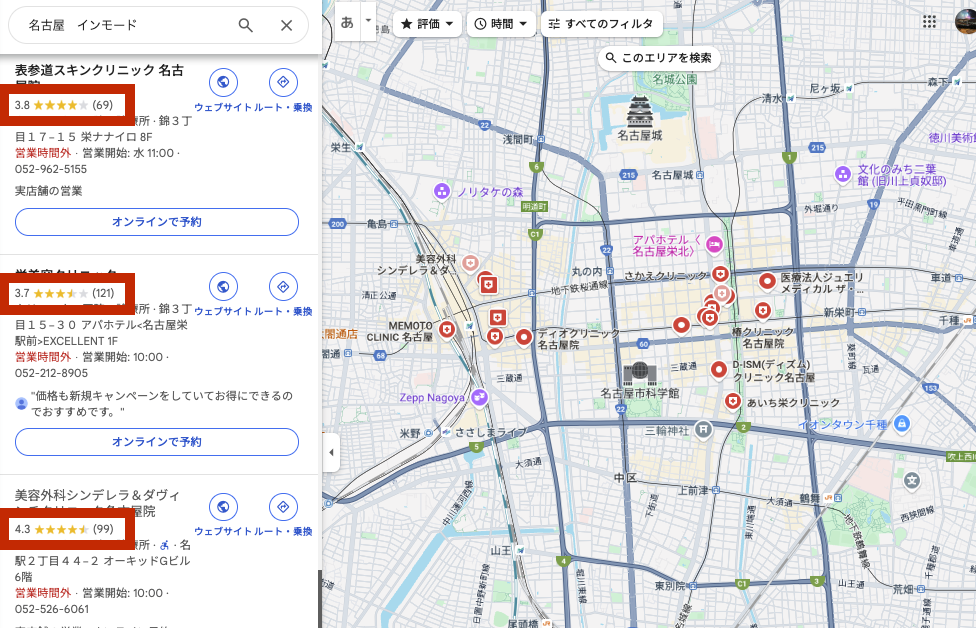Click the 東別院 station label on the map
The height and width of the screenshot is (628, 976).
pos(670,586)
